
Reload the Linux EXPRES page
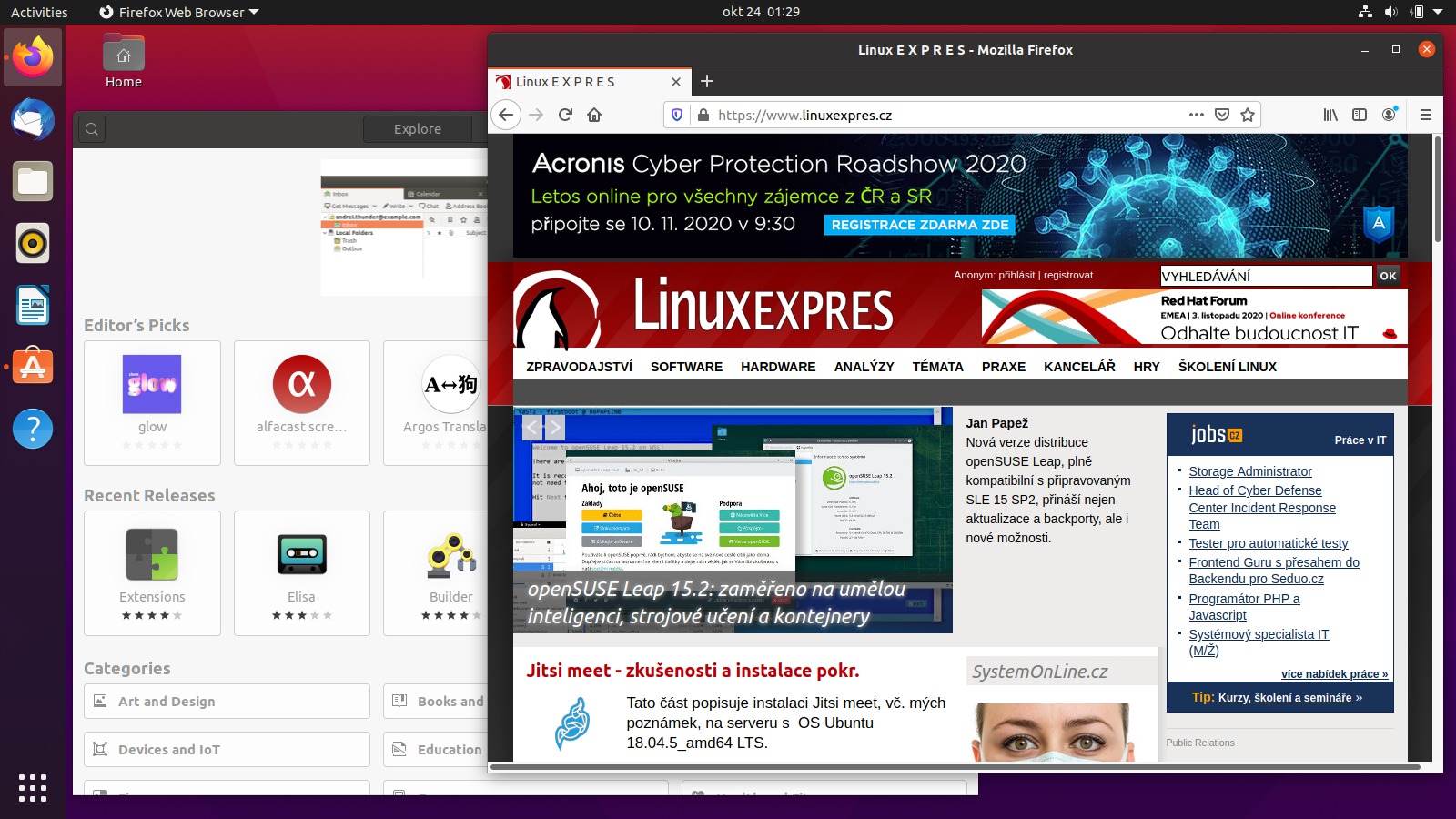click(x=565, y=115)
